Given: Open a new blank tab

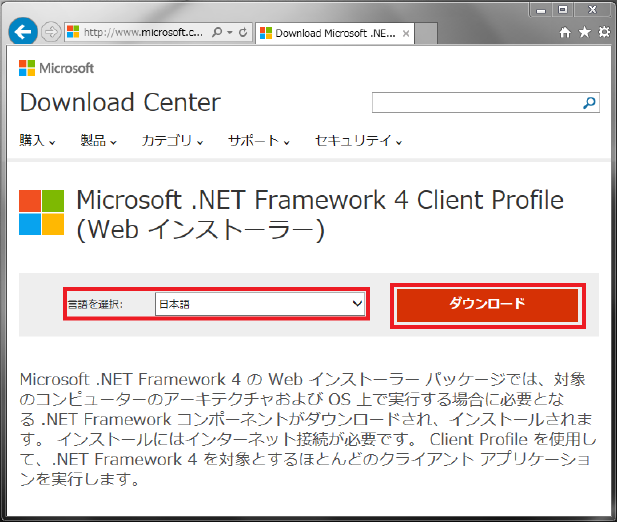Looking at the screenshot, I should click(426, 33).
